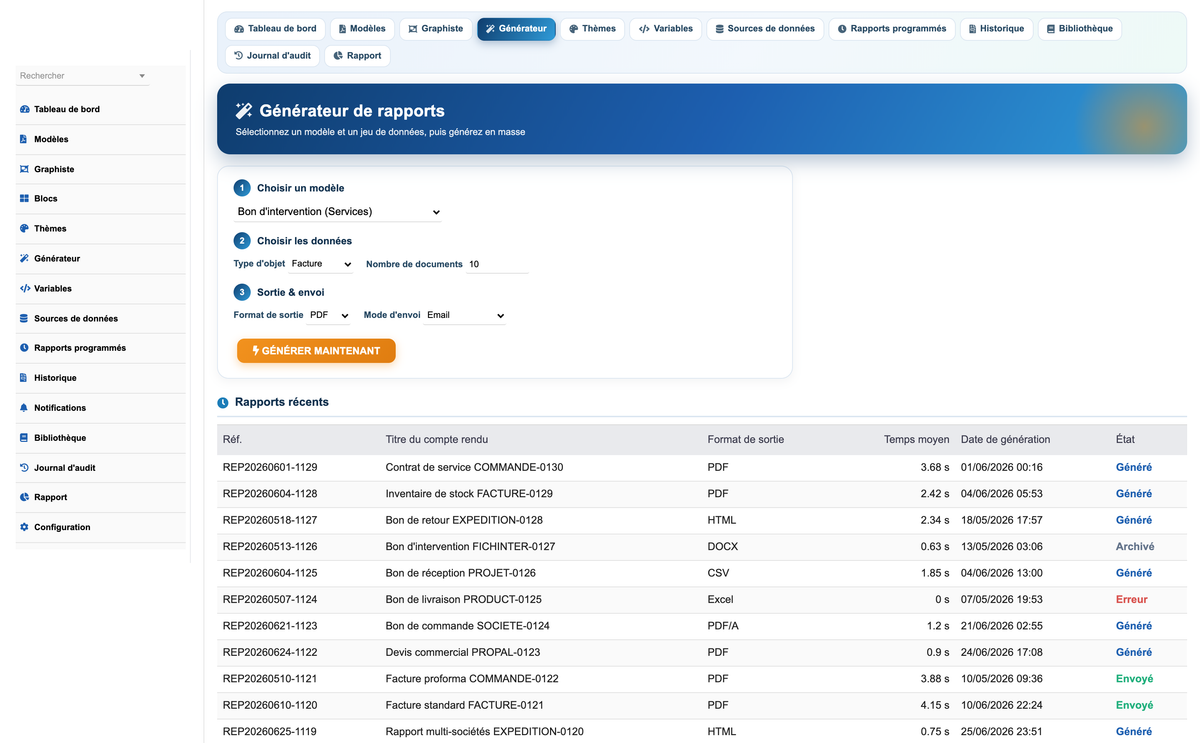Click the Thèmes palette icon in sidebar
1200x743 pixels.
[x=25, y=228]
